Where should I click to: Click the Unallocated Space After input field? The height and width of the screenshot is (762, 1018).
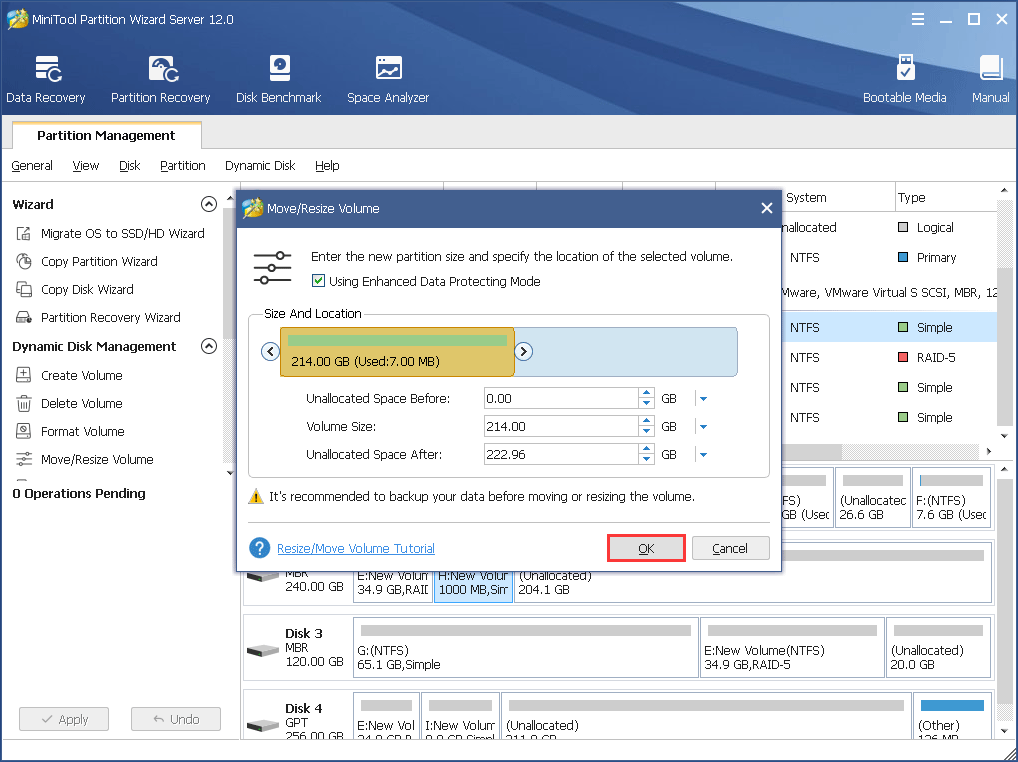pyautogui.click(x=561, y=454)
